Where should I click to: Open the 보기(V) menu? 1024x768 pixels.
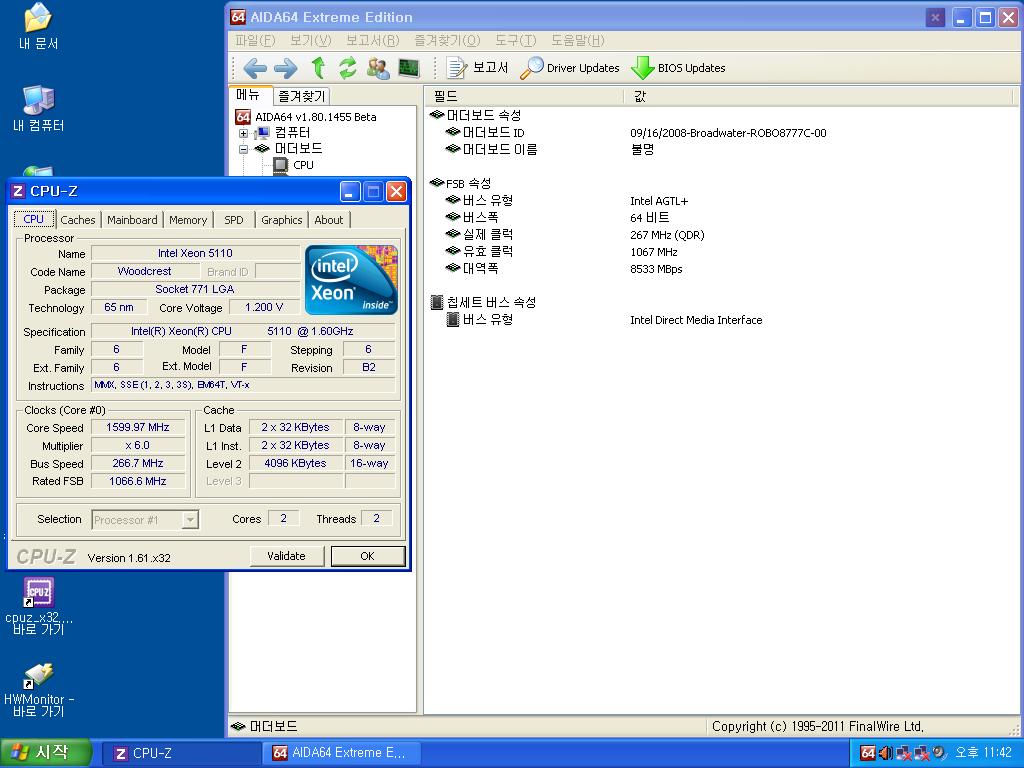(311, 40)
